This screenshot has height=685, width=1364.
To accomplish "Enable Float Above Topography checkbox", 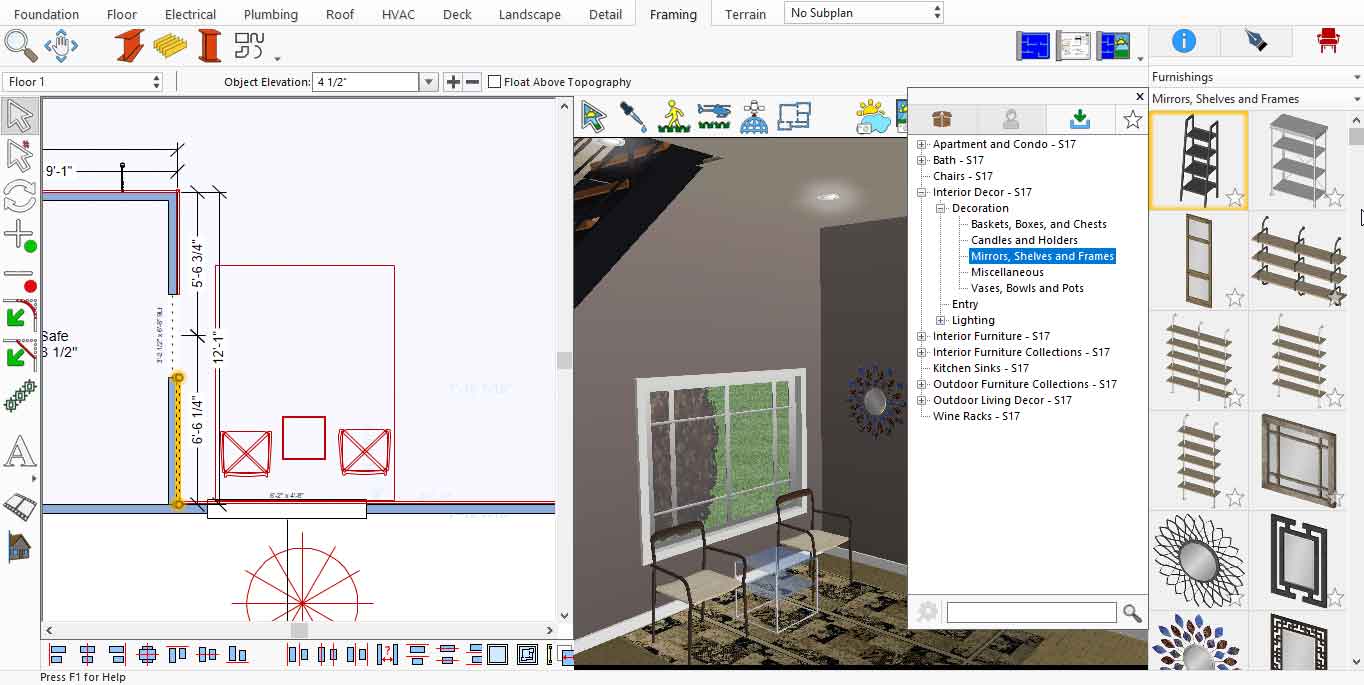I will point(494,82).
